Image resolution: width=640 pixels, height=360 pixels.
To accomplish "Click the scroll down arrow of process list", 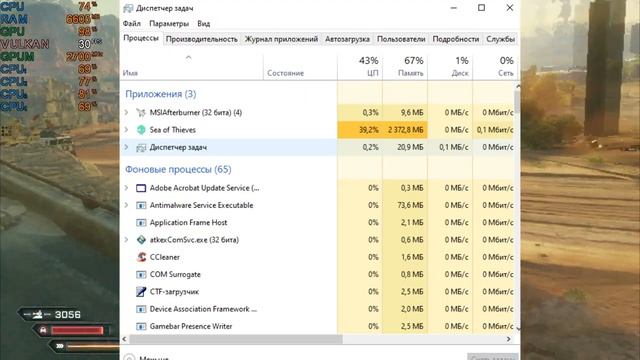I will click(518, 328).
